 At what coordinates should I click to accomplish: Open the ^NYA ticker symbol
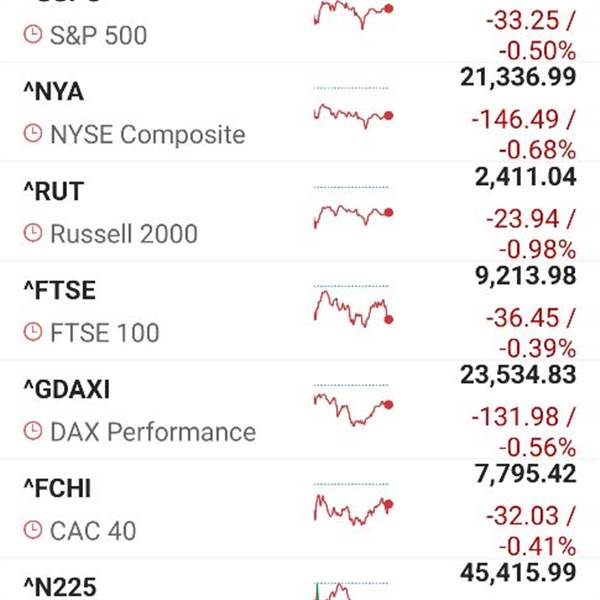(x=53, y=92)
